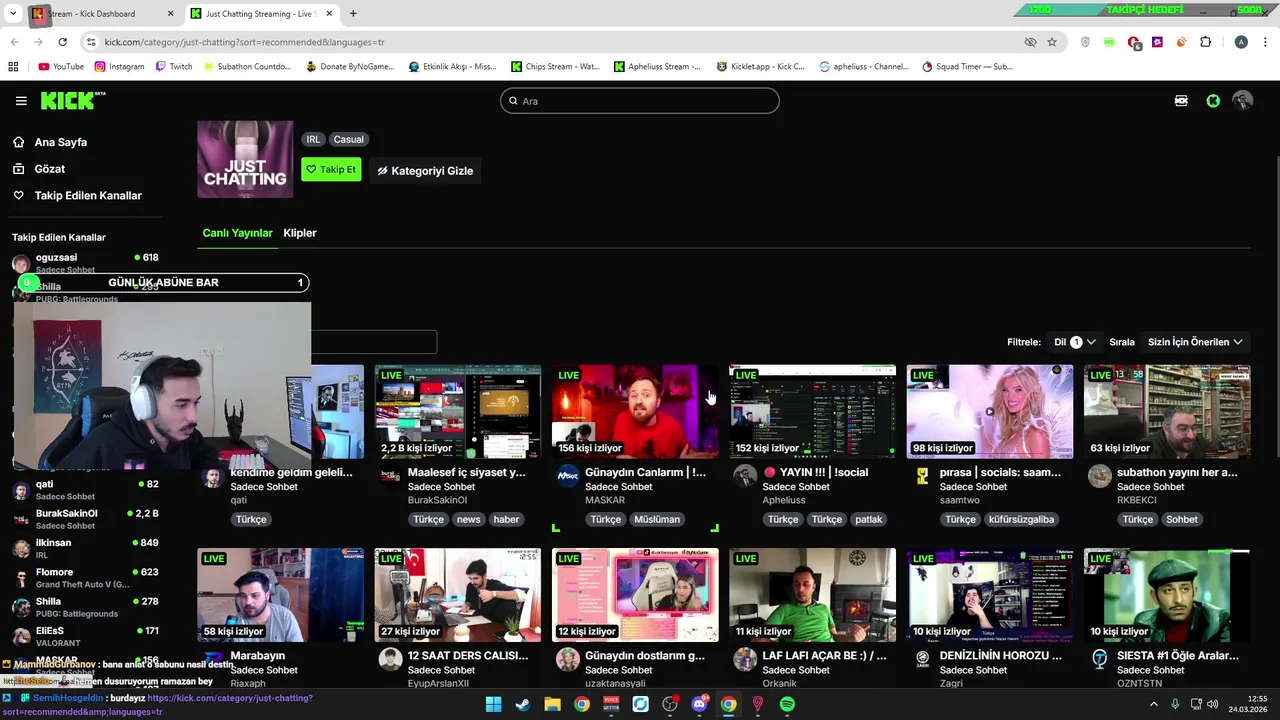Click the header icon beside the green Kick icon
This screenshot has height=720, width=1280.
click(1181, 101)
